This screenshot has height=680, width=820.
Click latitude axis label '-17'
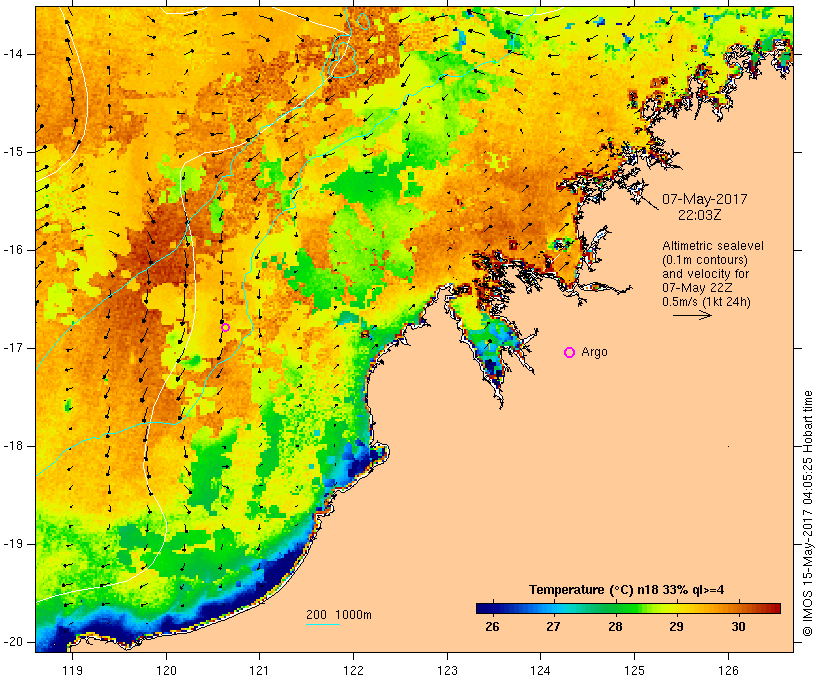[13, 348]
